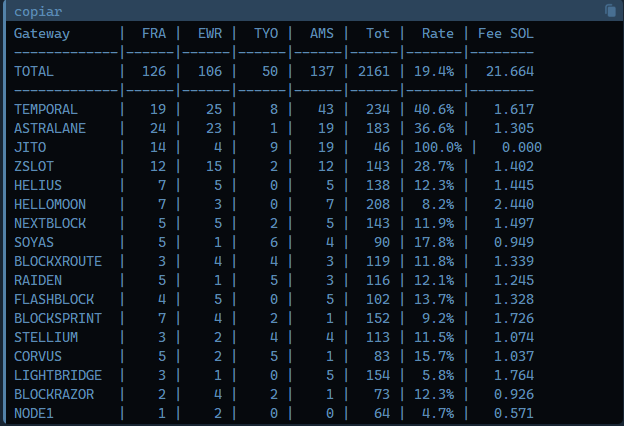Click RAIDEN's fee 1.245
The image size is (624, 426).
(x=514, y=281)
